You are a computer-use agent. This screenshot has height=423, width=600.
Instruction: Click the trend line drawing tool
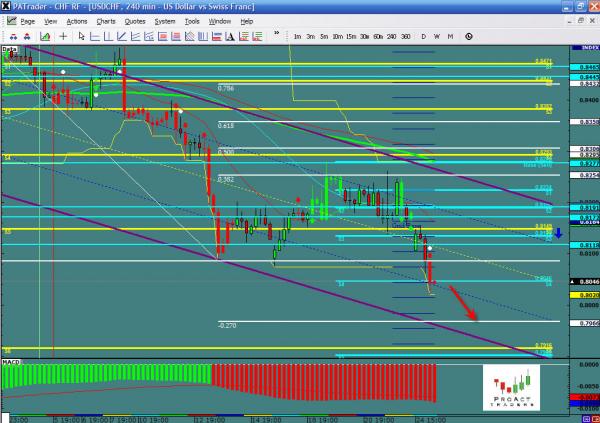(121, 36)
